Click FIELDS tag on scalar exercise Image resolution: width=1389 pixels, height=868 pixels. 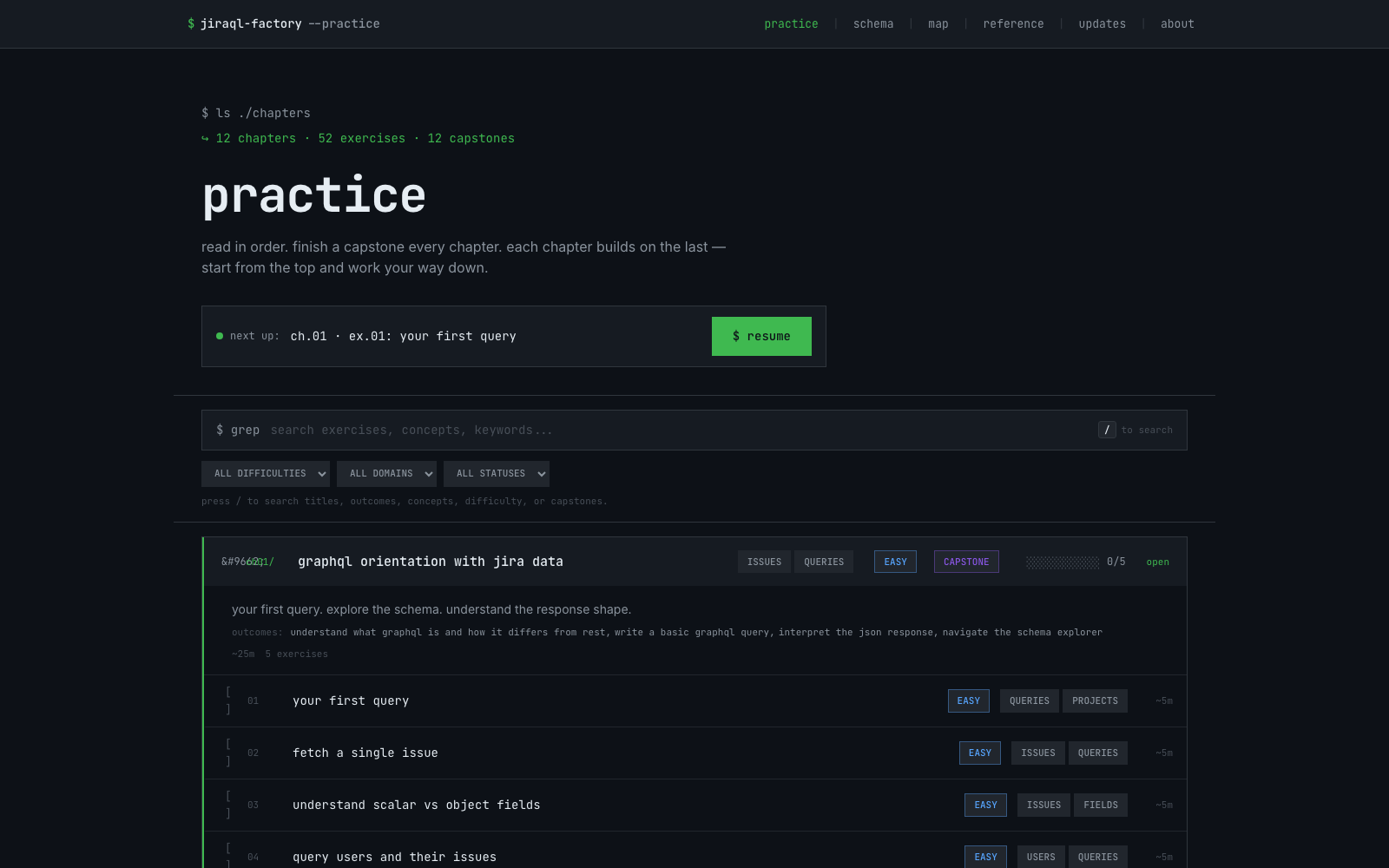1101,805
